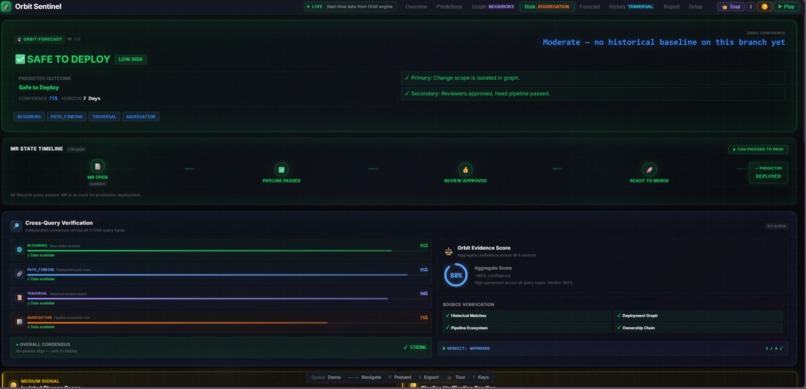Click the Pipeline Ecosystem verification item

[x=527, y=328]
